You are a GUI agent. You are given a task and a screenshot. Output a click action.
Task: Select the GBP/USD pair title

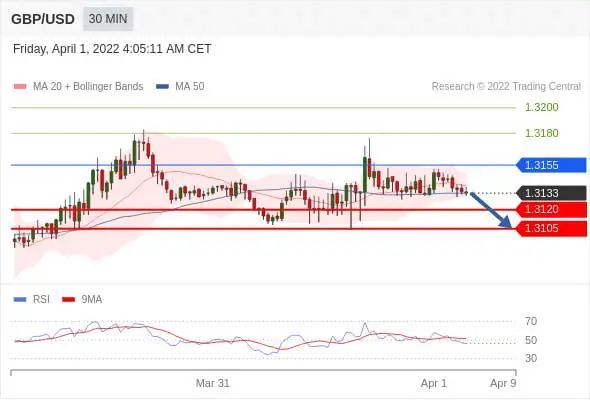pyautogui.click(x=43, y=19)
